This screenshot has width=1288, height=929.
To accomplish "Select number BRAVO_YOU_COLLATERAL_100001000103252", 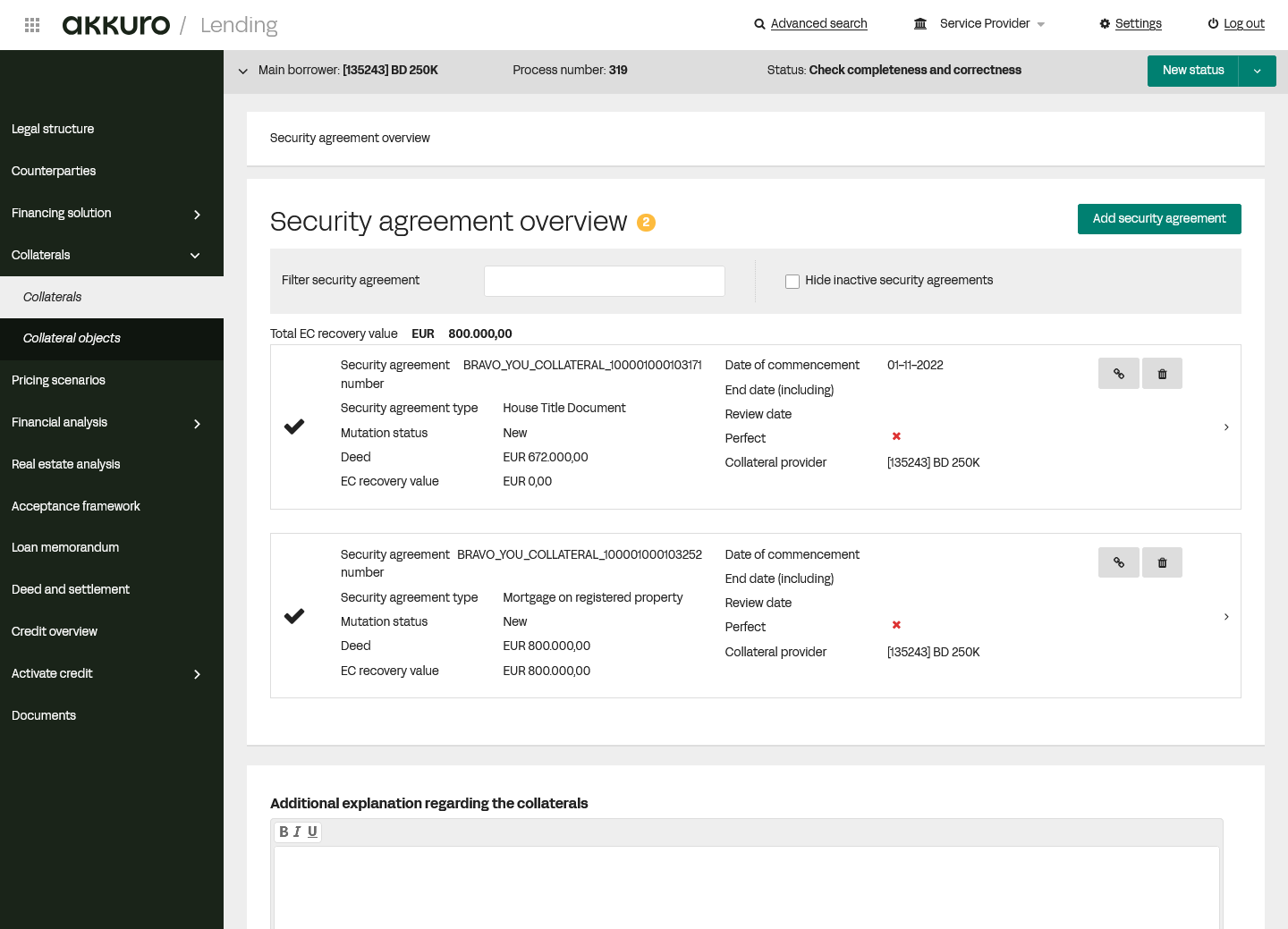I will point(580,554).
